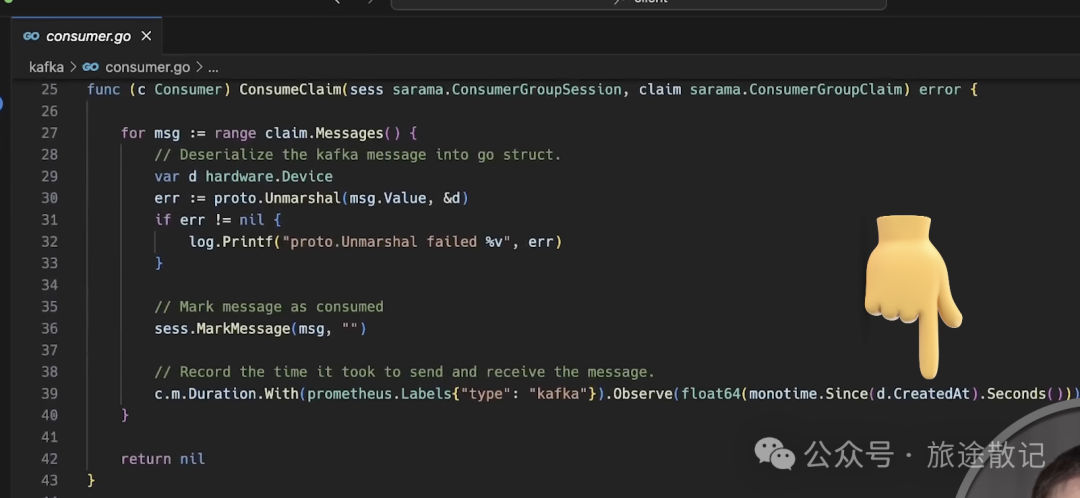
Task: Click the sarama.ConsumerGroupClaim type
Action: (796, 90)
